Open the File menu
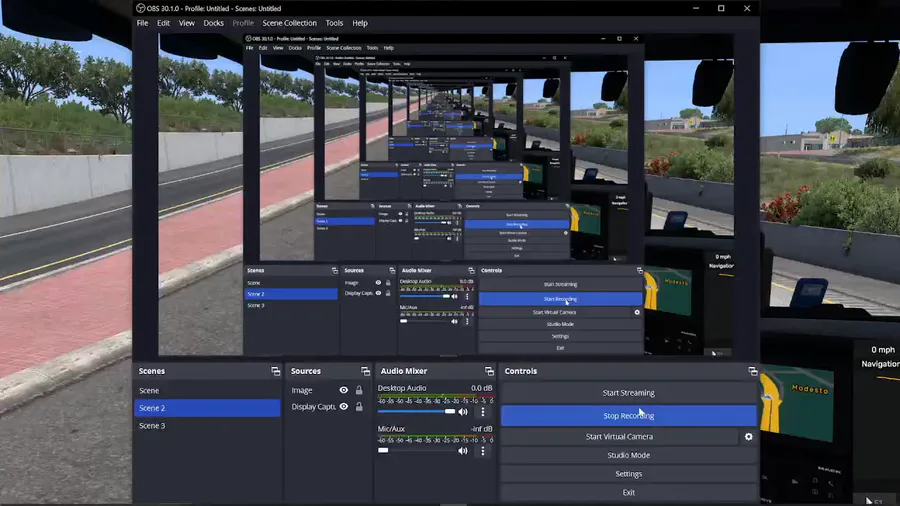 [x=142, y=23]
